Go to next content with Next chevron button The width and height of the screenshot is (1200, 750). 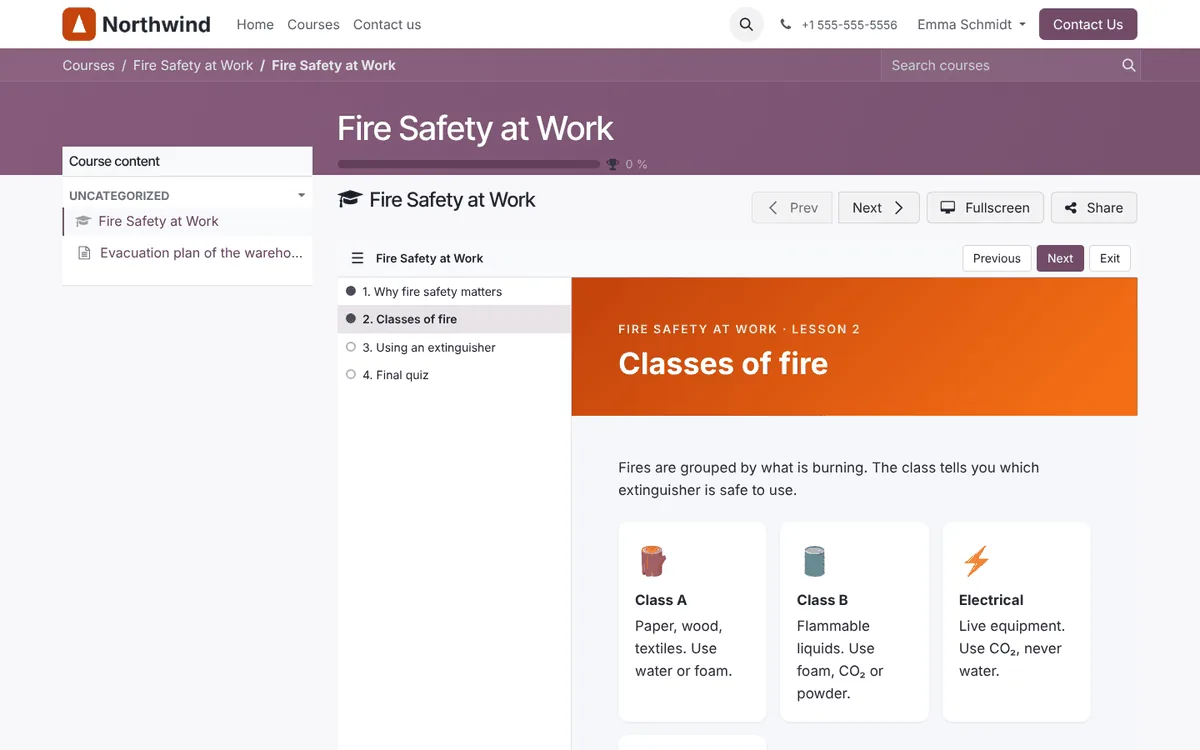pos(878,208)
